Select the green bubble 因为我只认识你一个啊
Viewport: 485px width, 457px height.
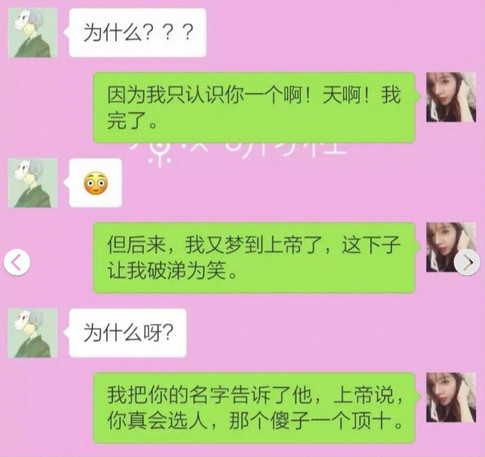point(254,107)
